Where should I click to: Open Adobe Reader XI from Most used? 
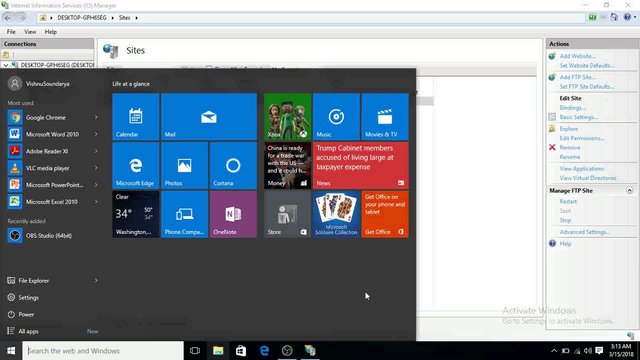point(46,151)
